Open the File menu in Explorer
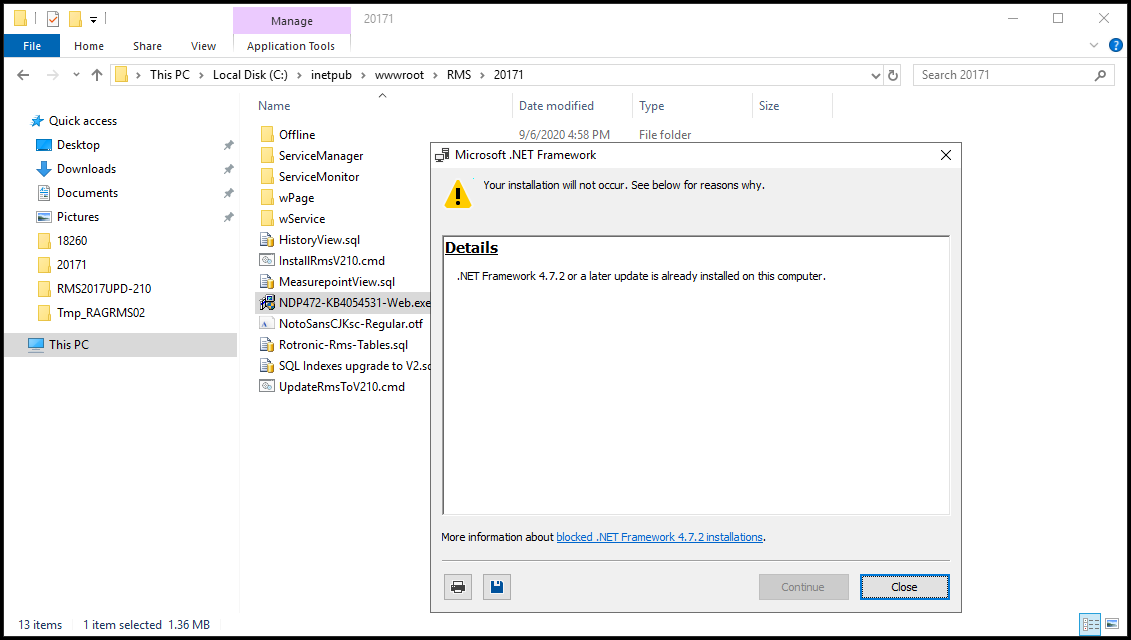This screenshot has width=1131, height=640. (x=32, y=45)
